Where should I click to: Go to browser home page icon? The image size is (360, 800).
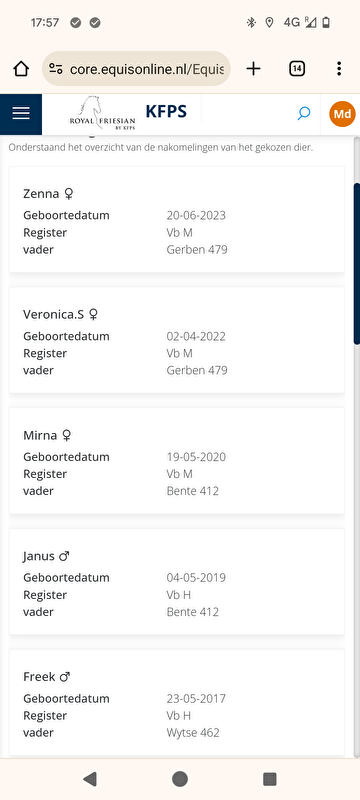coord(21,68)
